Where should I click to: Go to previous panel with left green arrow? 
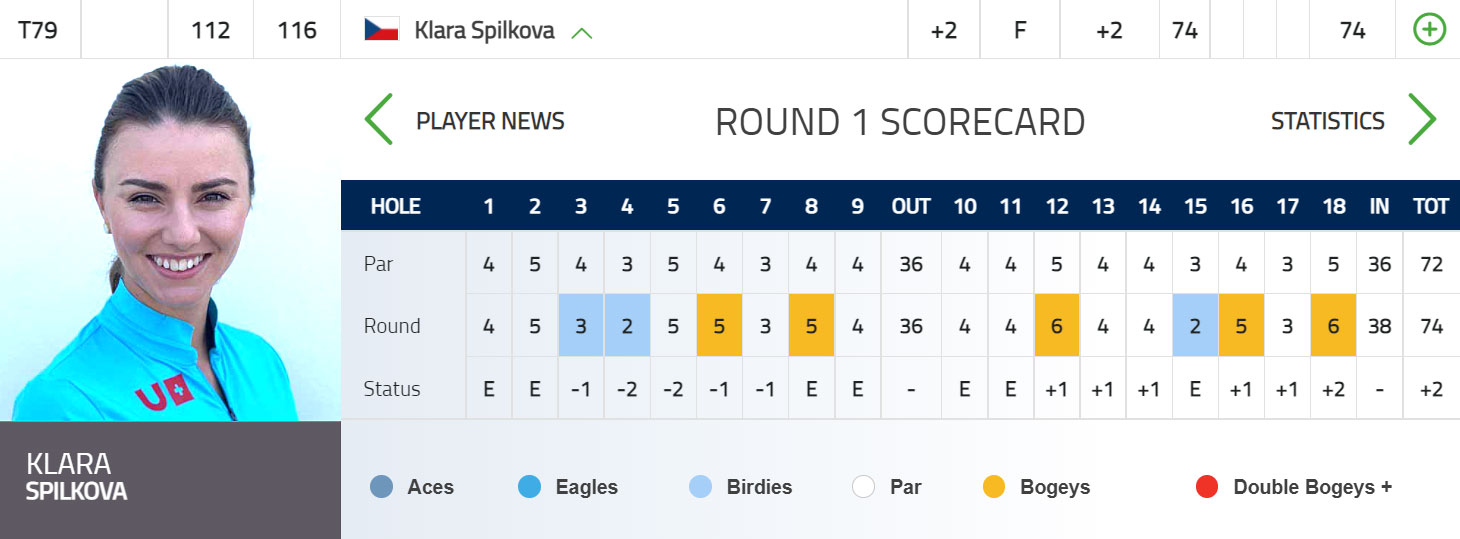coord(379,120)
